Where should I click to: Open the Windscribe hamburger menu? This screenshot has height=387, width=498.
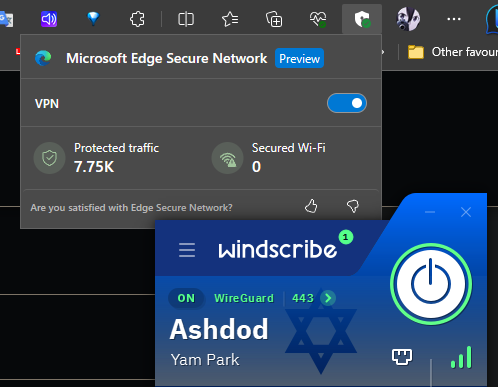click(187, 250)
